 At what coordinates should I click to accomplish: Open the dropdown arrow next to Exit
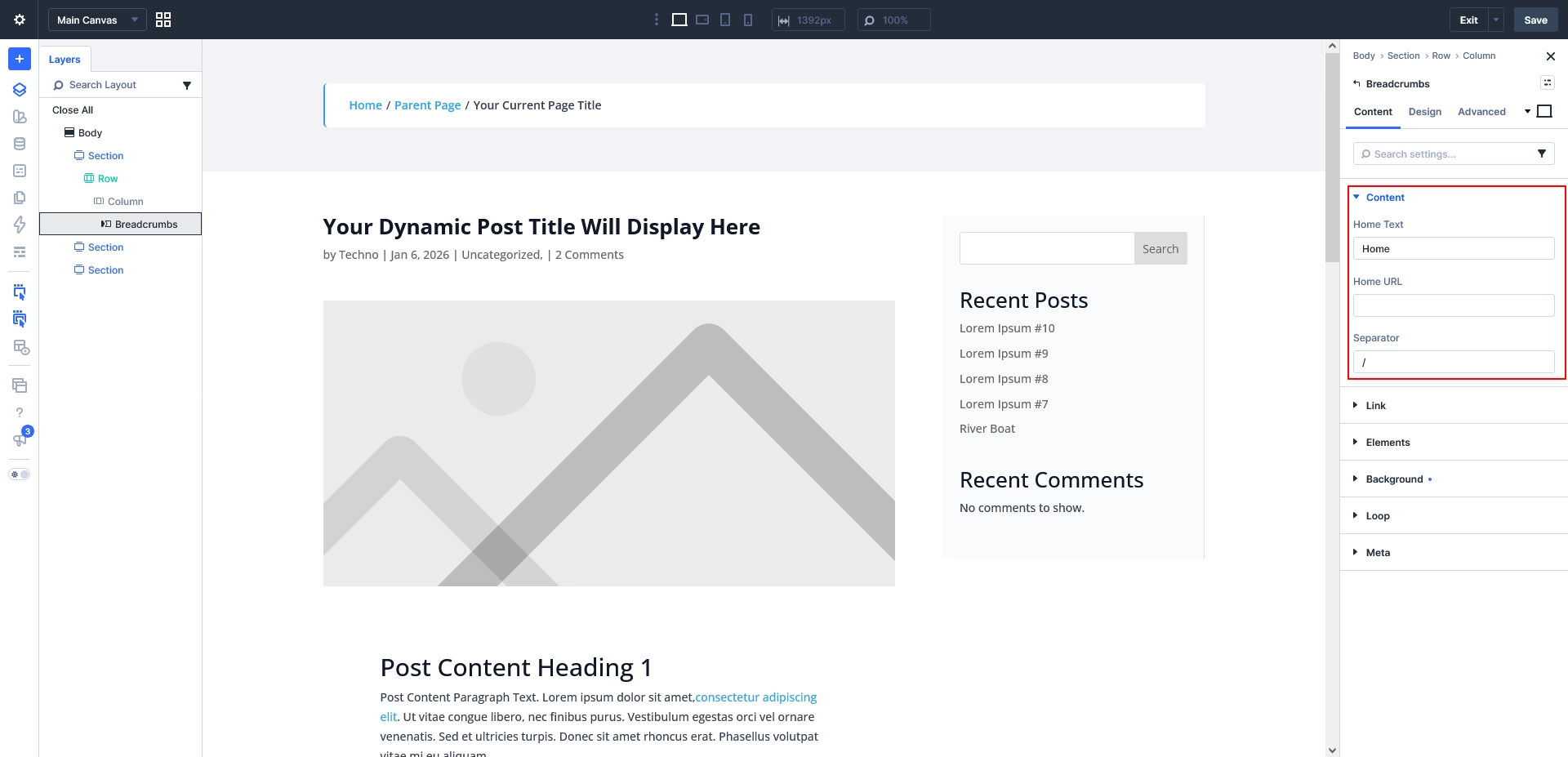click(x=1496, y=20)
